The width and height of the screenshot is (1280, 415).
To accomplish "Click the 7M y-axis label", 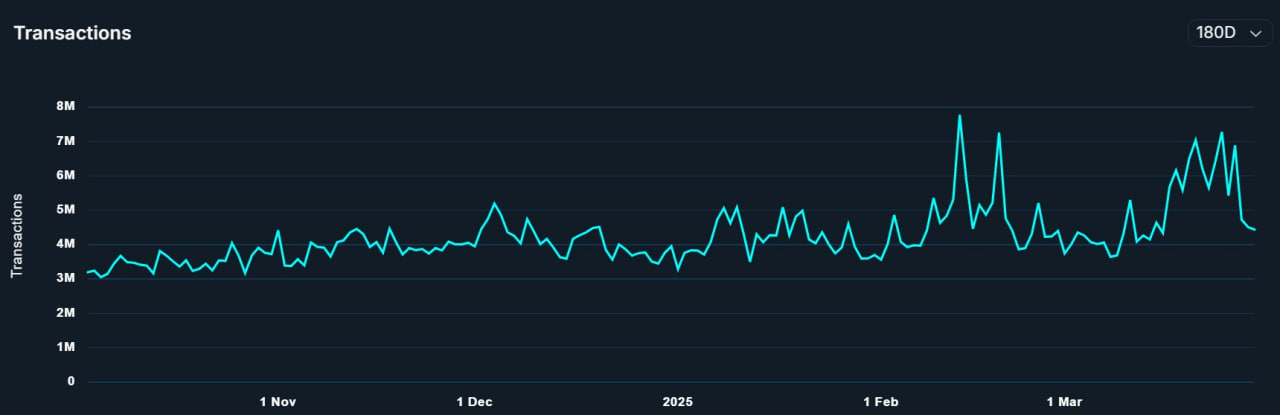I will (x=65, y=141).
